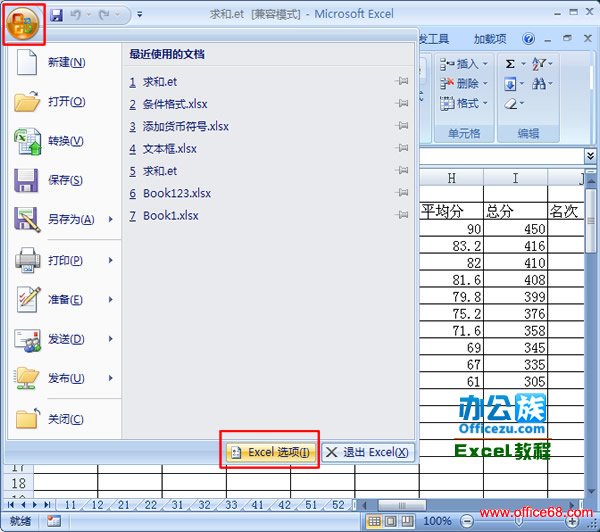
Task: Pin 文本框.xlsx to the recent list
Action: pos(401,148)
